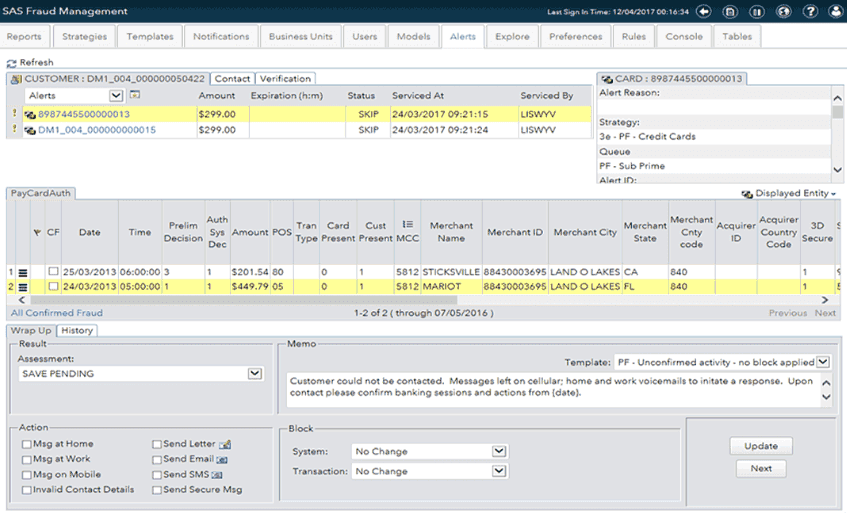The height and width of the screenshot is (513, 847).
Task: Click the scroll-down arrow in the card details panel
Action: point(837,170)
